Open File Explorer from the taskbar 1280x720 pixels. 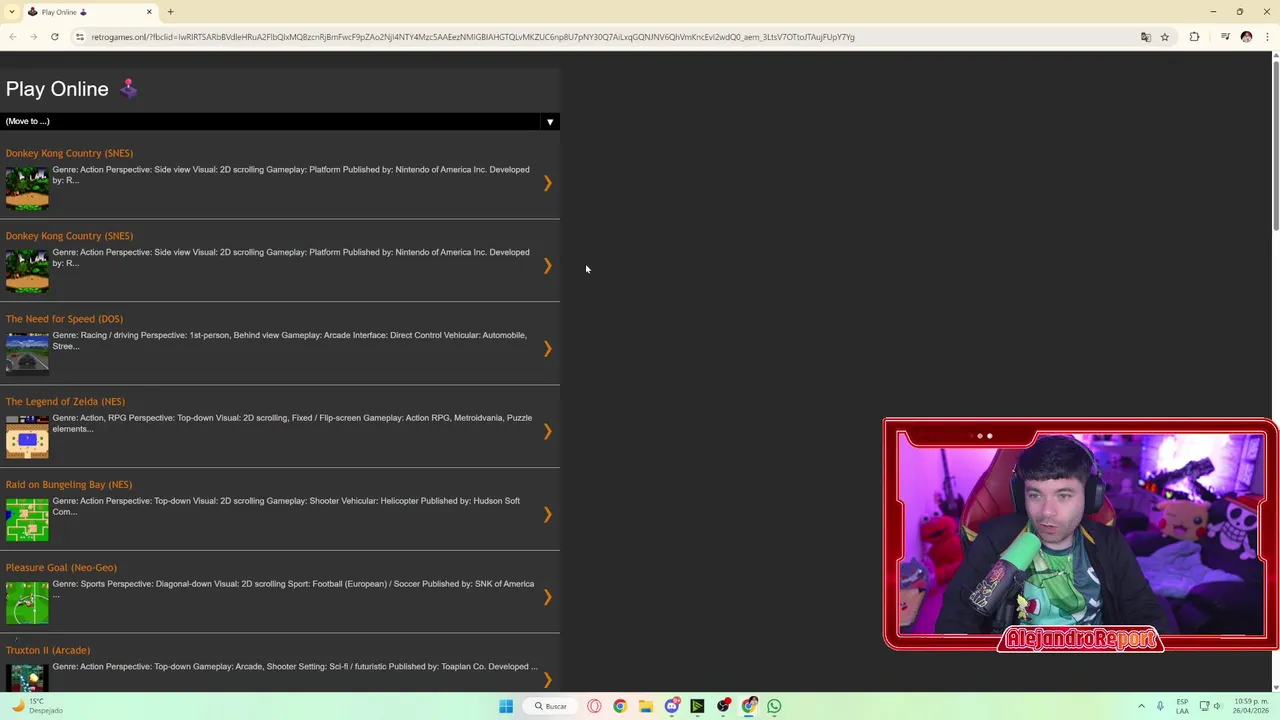[x=646, y=706]
